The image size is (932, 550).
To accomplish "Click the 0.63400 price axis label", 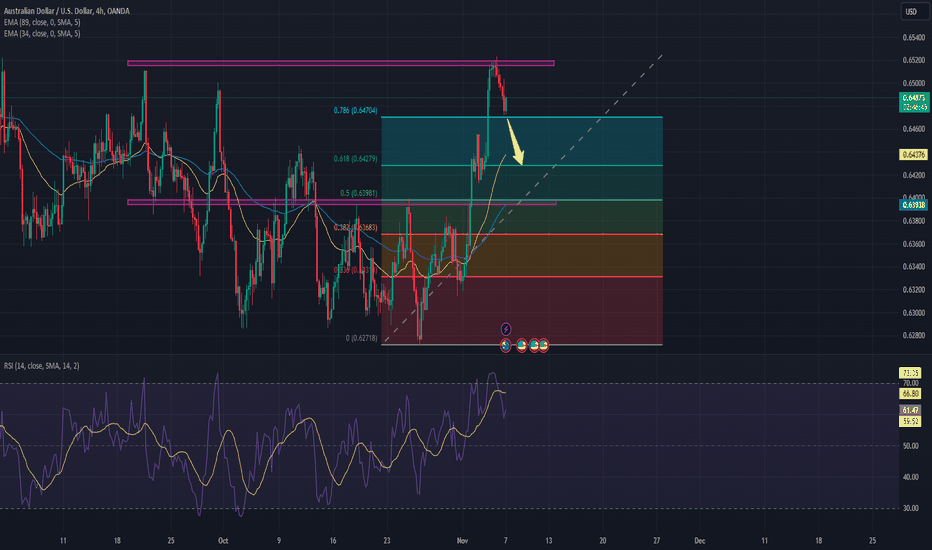I will 914,266.
